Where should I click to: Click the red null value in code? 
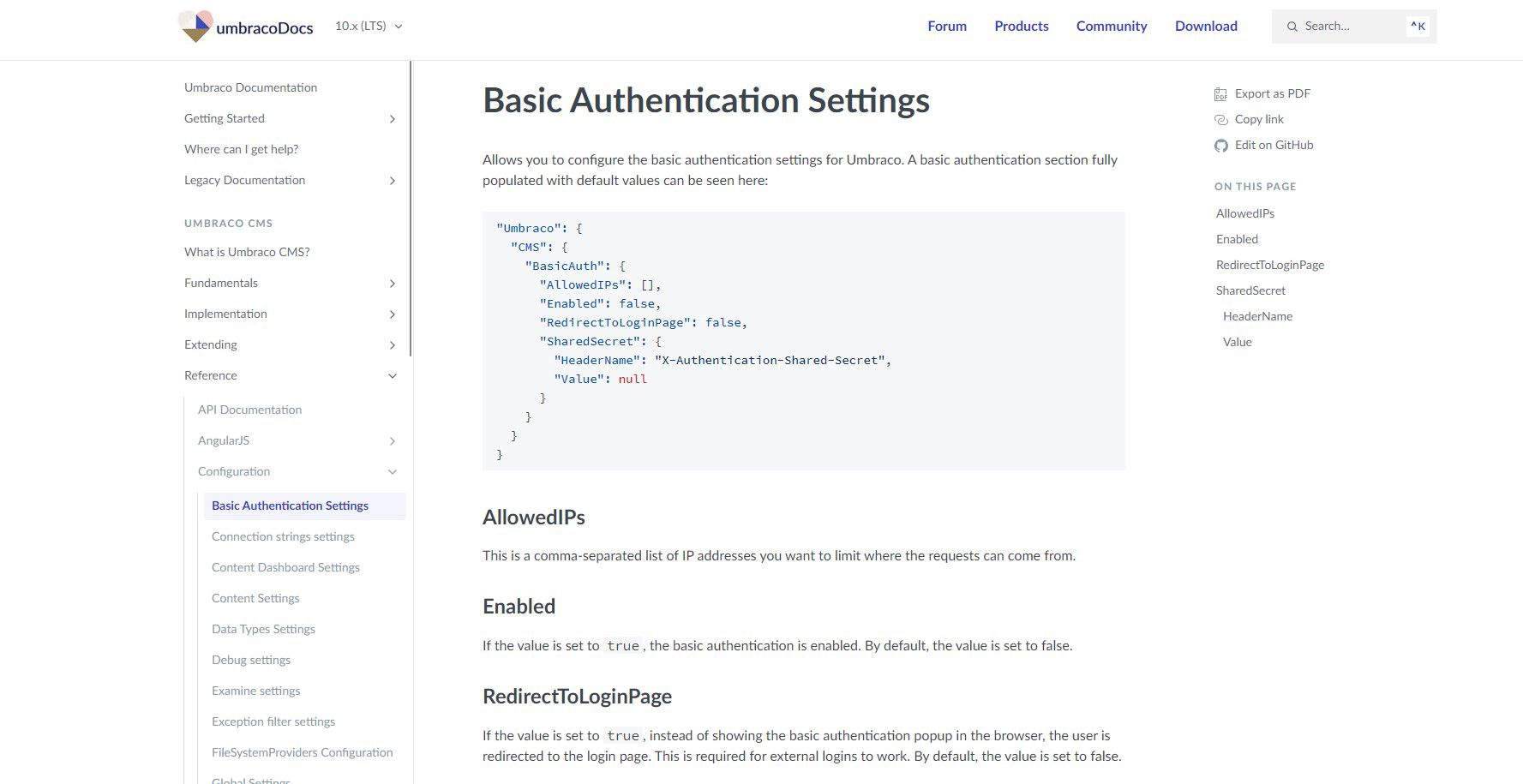pos(633,380)
